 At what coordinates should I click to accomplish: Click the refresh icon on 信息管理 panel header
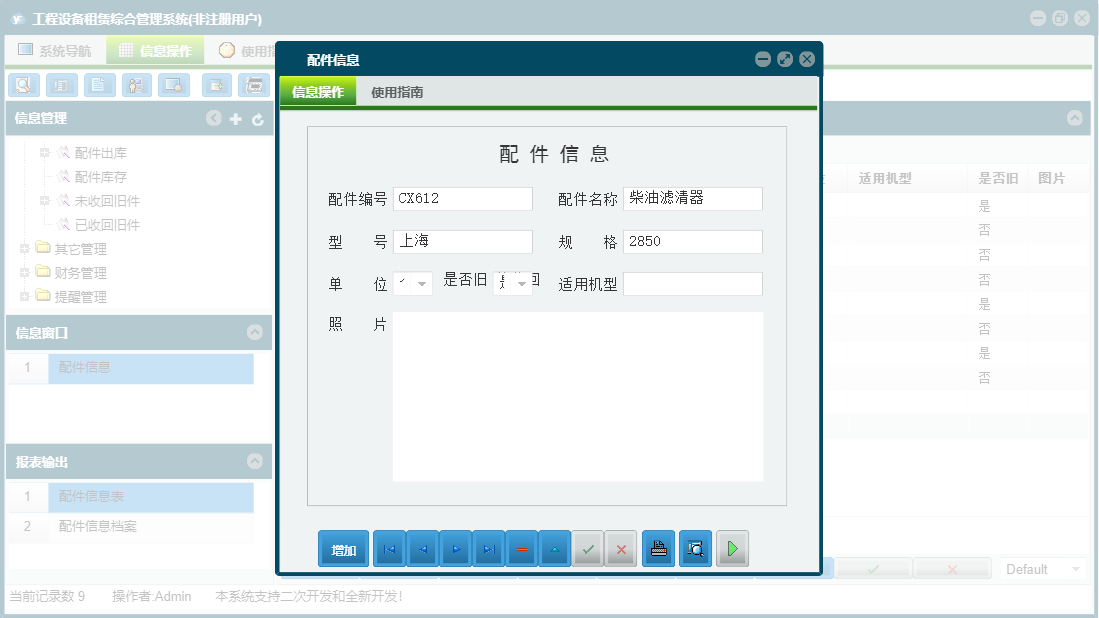click(258, 118)
